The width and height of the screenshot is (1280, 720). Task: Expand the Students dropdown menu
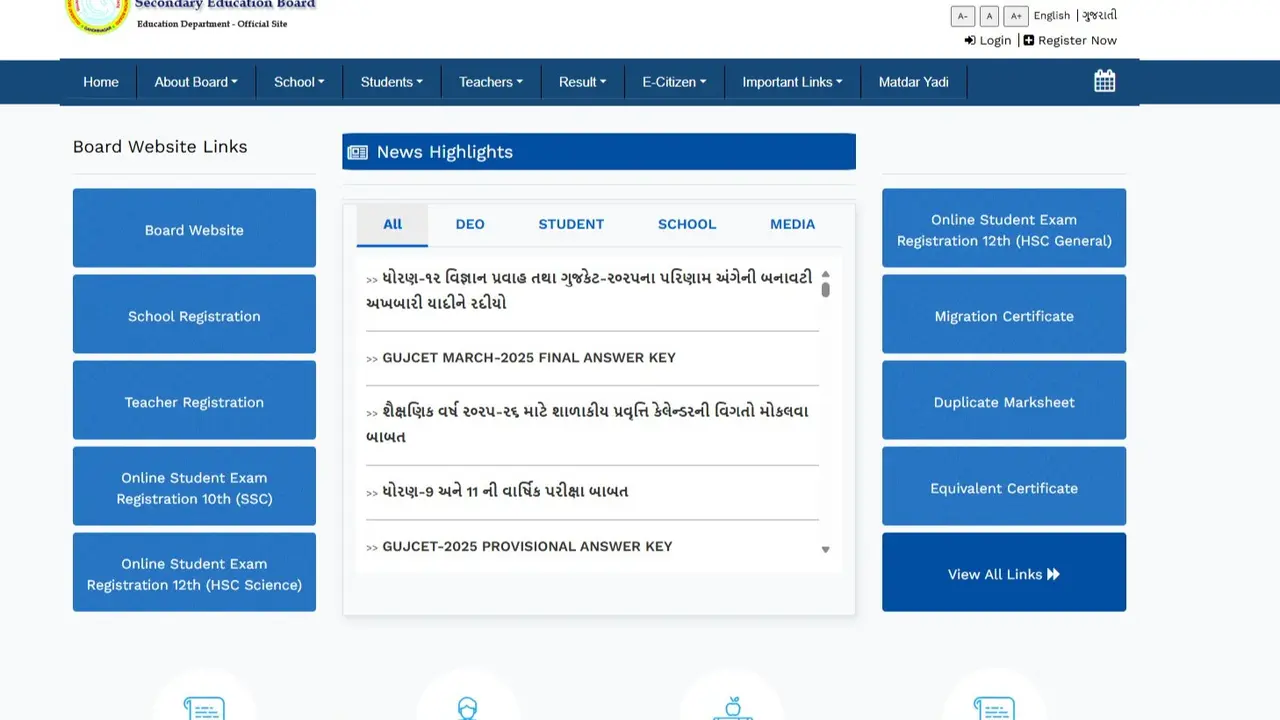[391, 82]
